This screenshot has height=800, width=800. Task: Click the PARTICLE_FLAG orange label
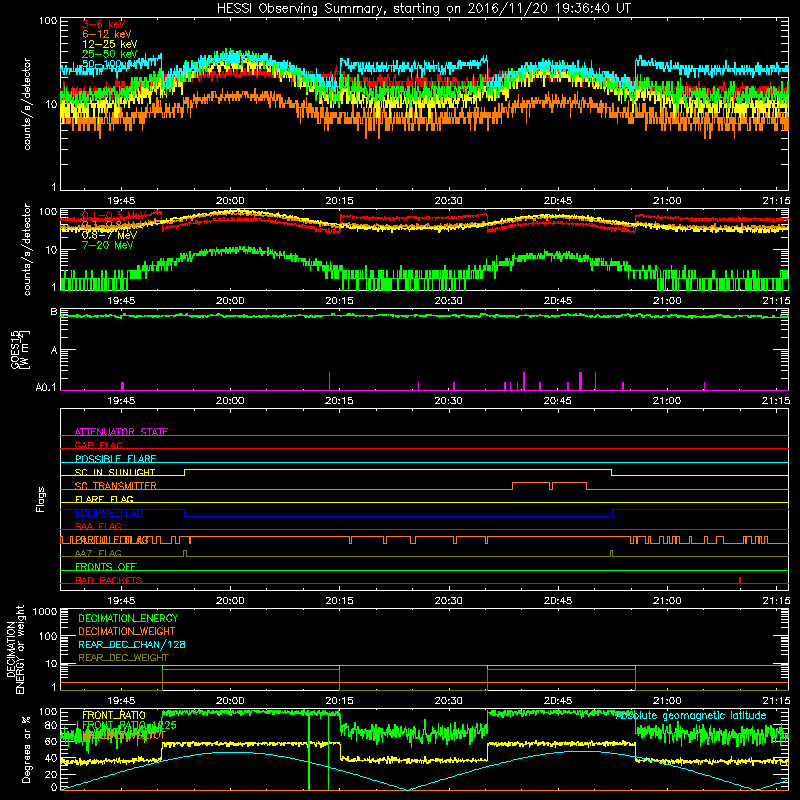111,540
